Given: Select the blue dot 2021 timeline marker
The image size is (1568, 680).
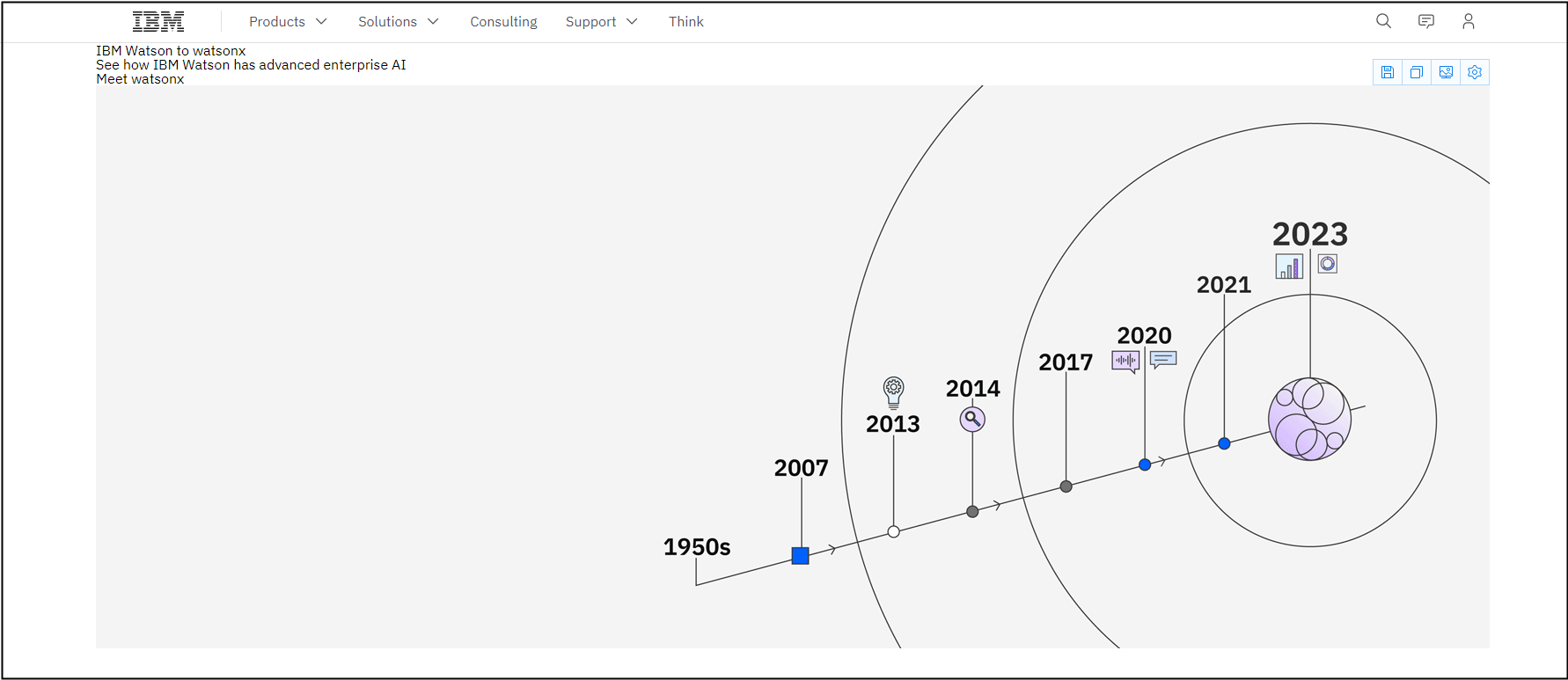Looking at the screenshot, I should 1224,443.
